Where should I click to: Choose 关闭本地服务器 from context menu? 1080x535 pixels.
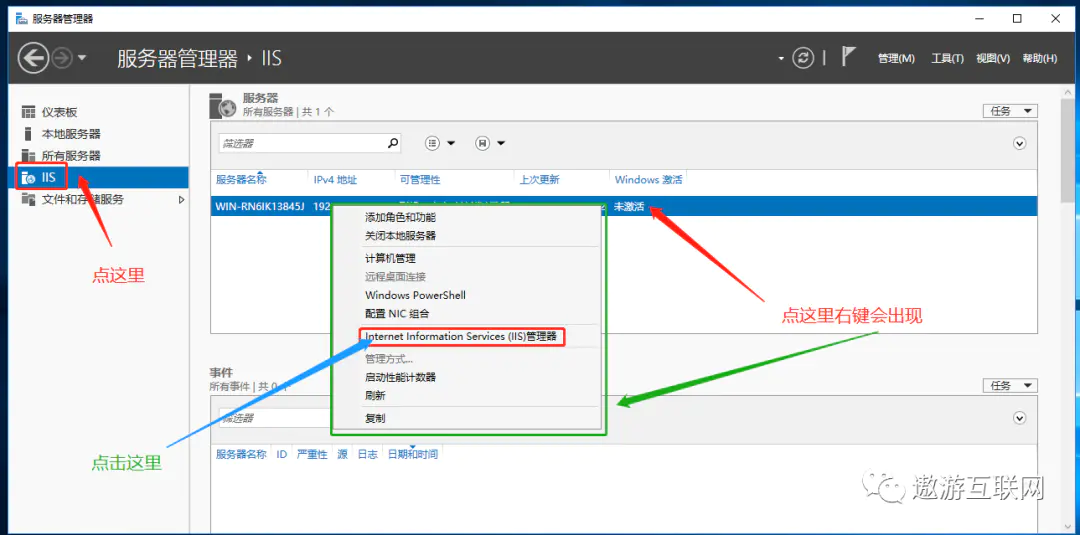[400, 235]
